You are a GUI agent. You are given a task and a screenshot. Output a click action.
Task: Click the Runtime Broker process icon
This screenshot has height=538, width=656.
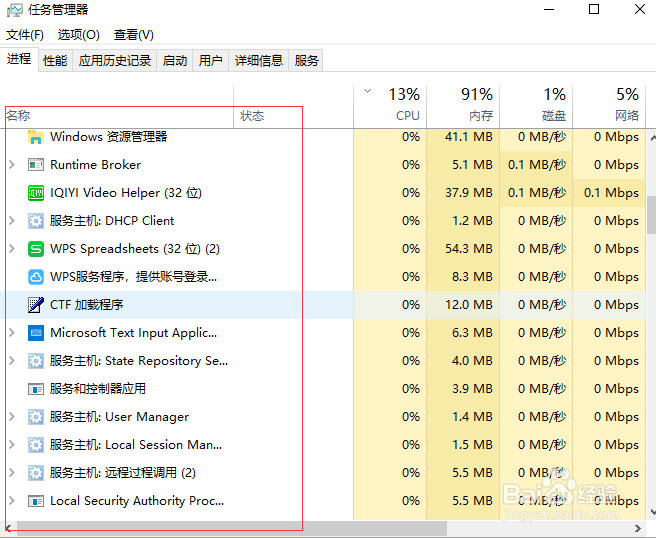pos(36,165)
